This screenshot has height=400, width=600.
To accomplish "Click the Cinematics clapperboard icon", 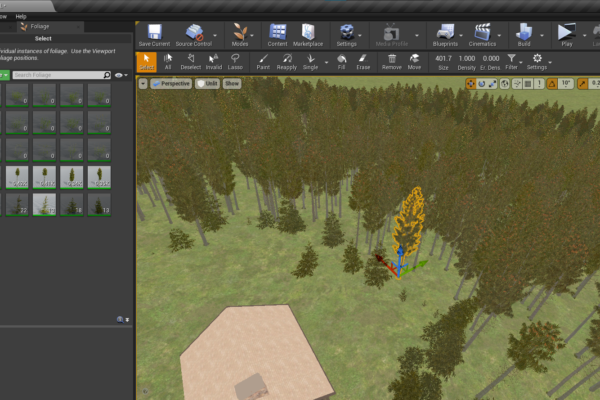I will click(482, 32).
